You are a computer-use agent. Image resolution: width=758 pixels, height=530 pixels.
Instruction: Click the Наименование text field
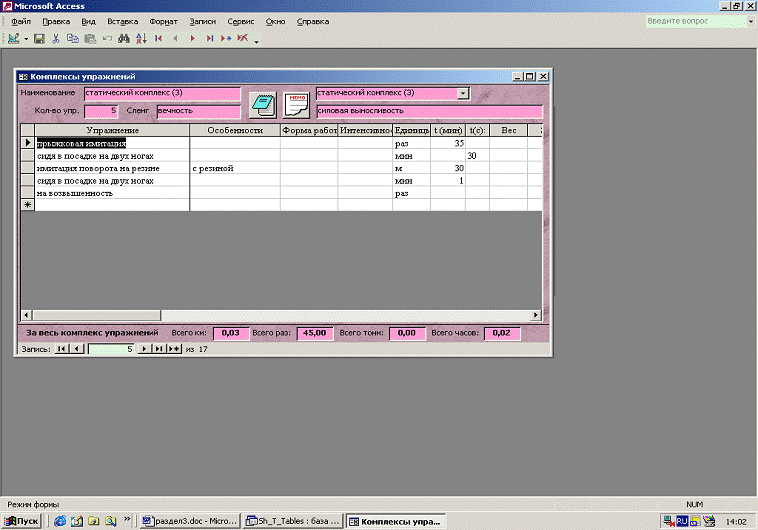click(162, 93)
